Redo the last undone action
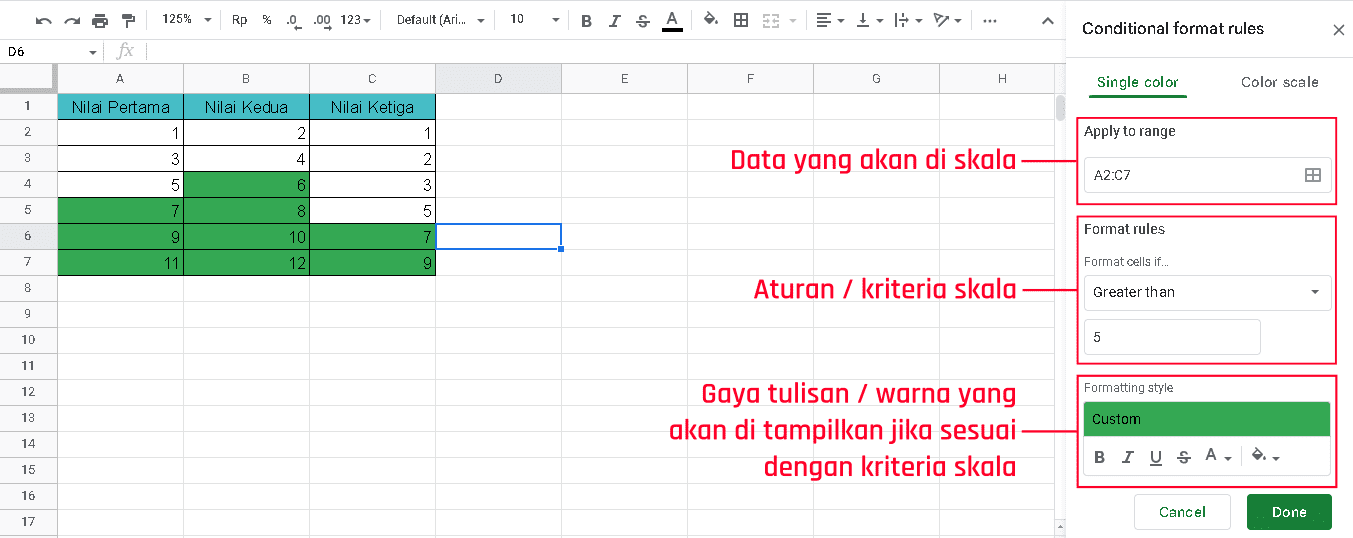 pos(72,20)
